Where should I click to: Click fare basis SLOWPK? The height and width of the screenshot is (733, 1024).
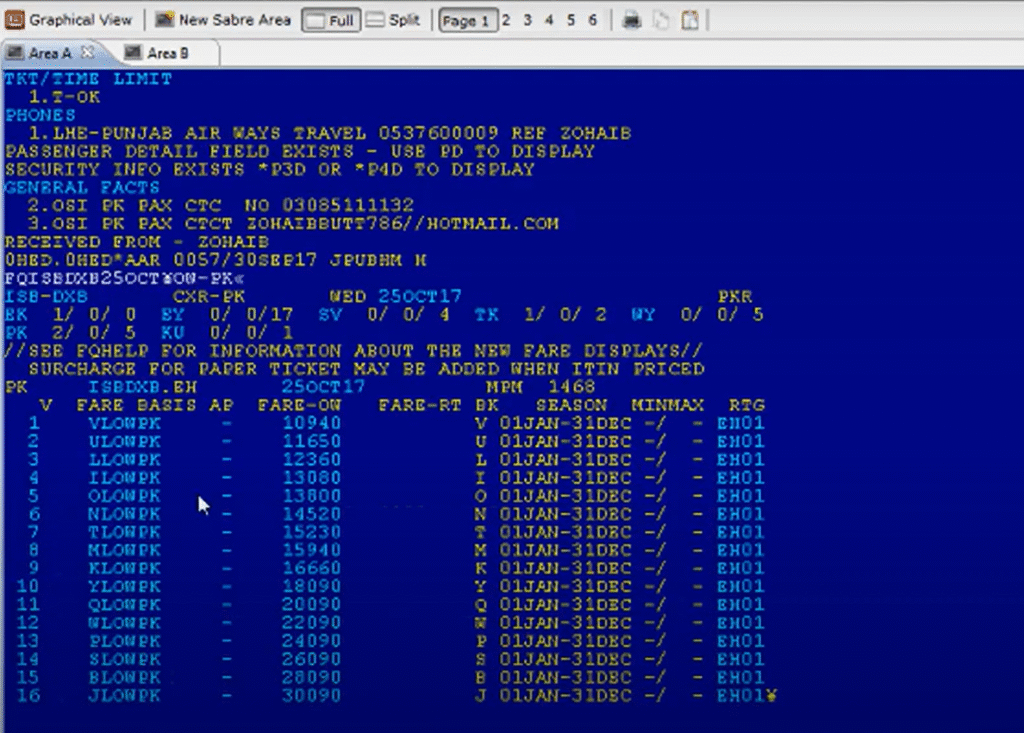(124, 660)
